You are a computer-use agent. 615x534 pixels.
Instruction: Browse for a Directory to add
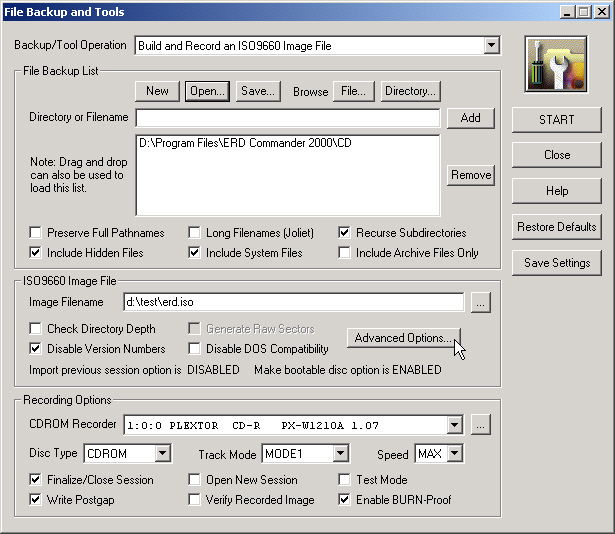pos(410,91)
